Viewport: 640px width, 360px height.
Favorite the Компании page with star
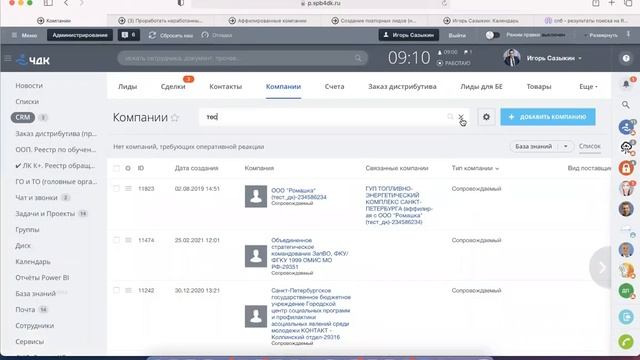pos(175,118)
